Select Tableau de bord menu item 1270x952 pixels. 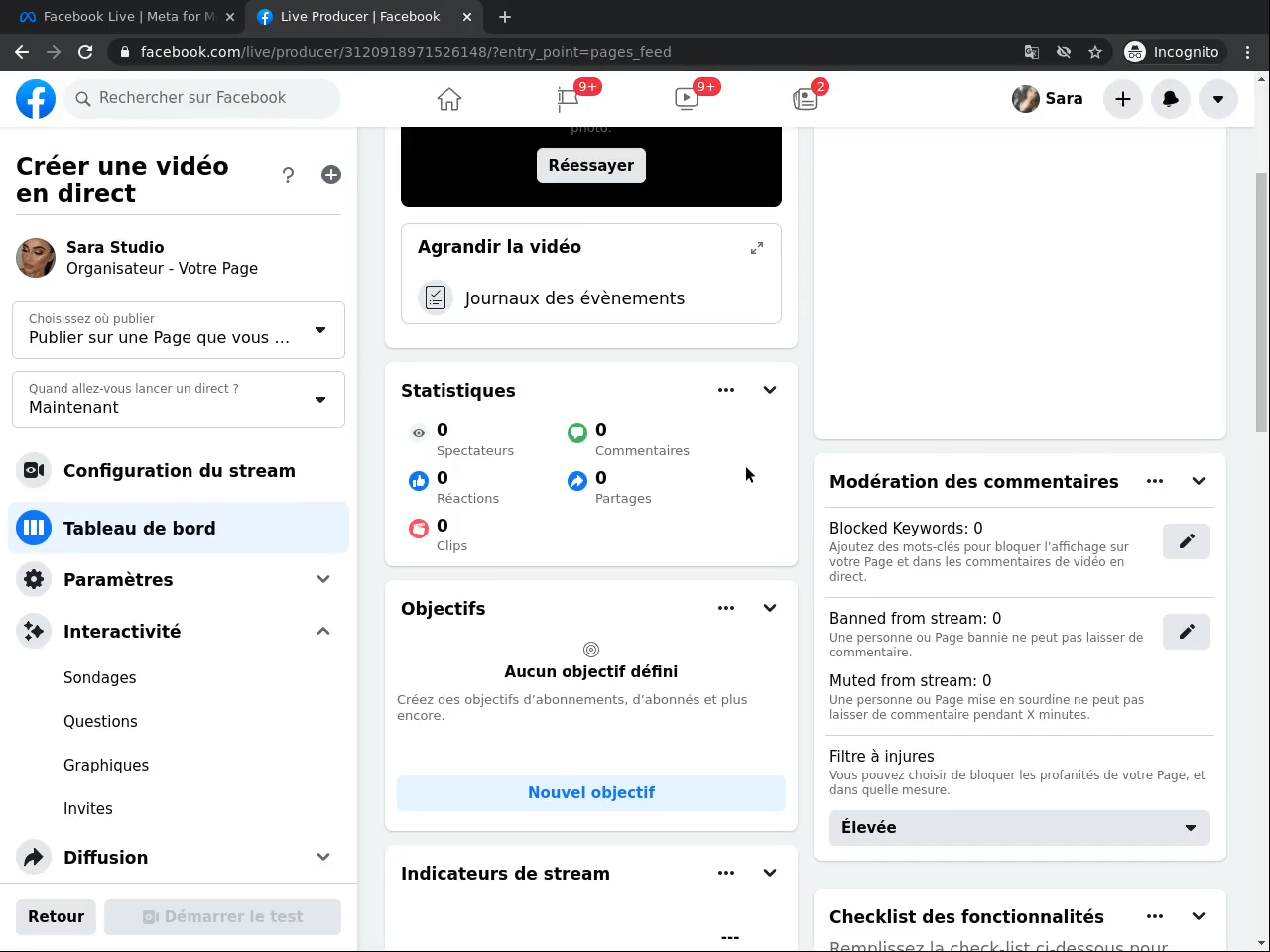(179, 529)
